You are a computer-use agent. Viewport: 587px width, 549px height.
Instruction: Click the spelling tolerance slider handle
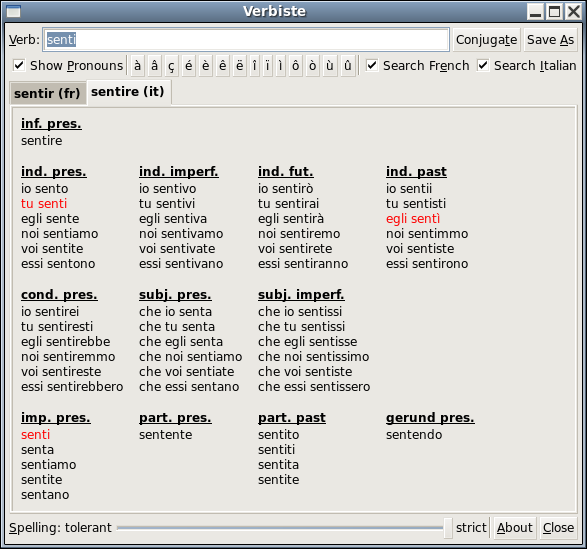pos(448,528)
